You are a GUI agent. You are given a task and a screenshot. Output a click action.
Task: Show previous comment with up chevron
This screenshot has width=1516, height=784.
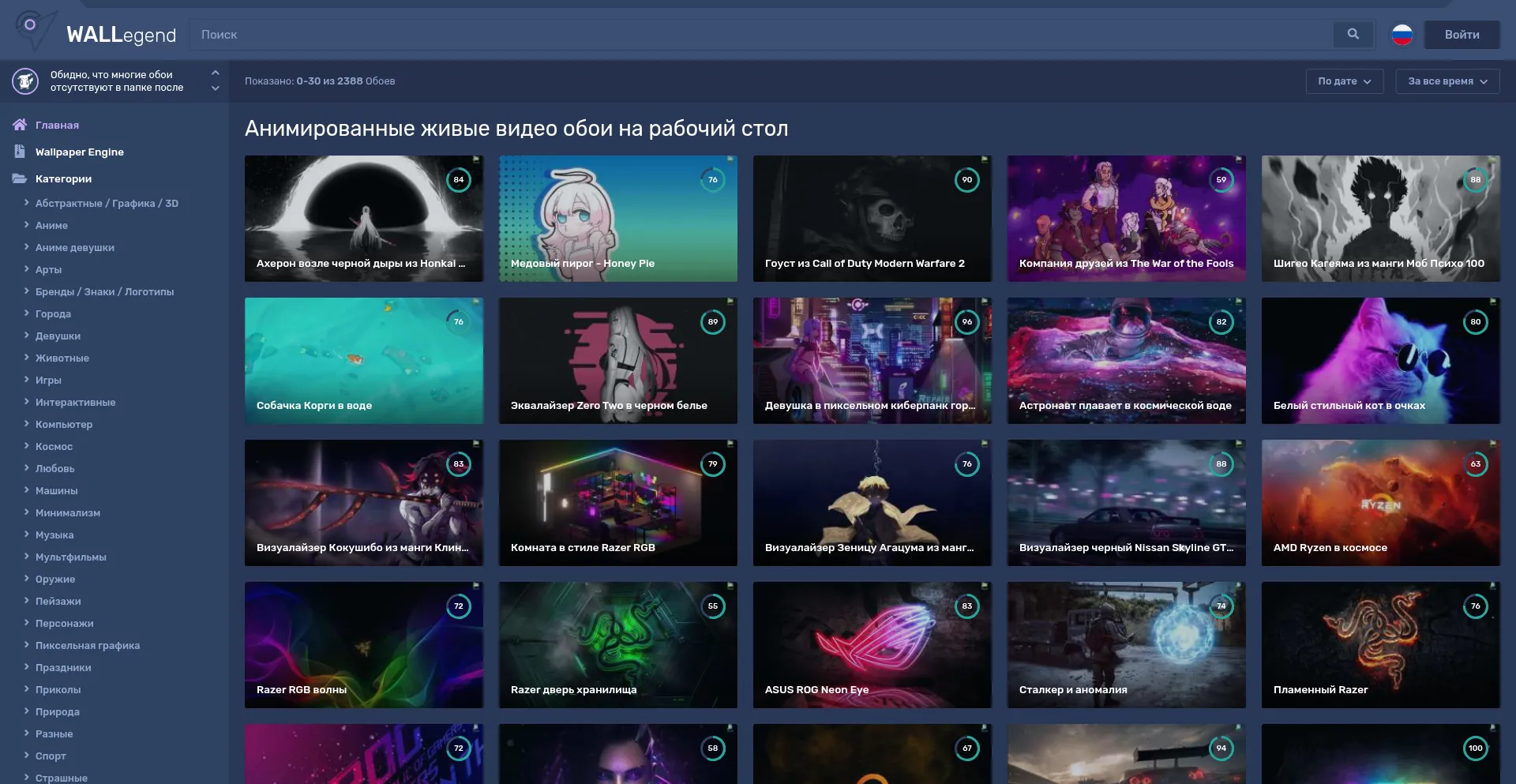215,73
